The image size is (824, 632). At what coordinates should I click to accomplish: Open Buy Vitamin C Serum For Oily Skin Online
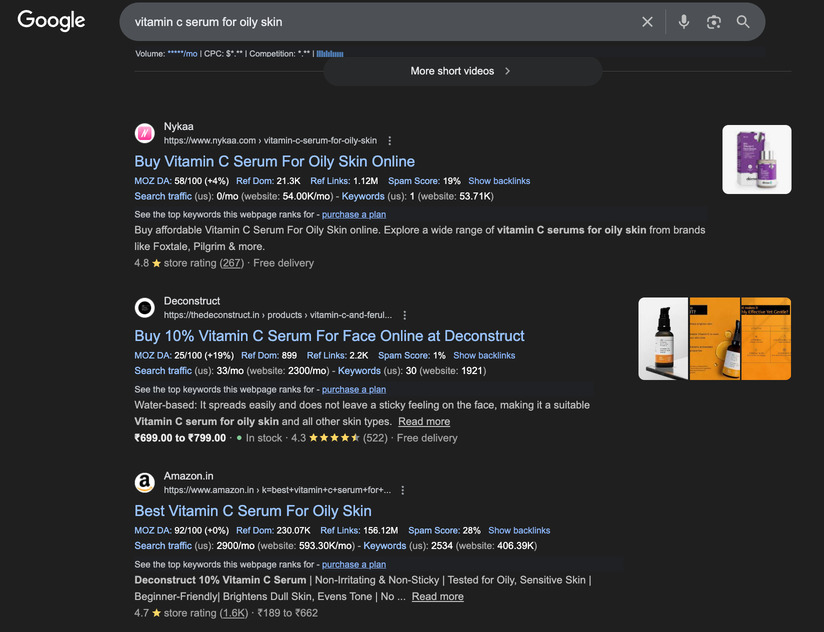point(274,161)
